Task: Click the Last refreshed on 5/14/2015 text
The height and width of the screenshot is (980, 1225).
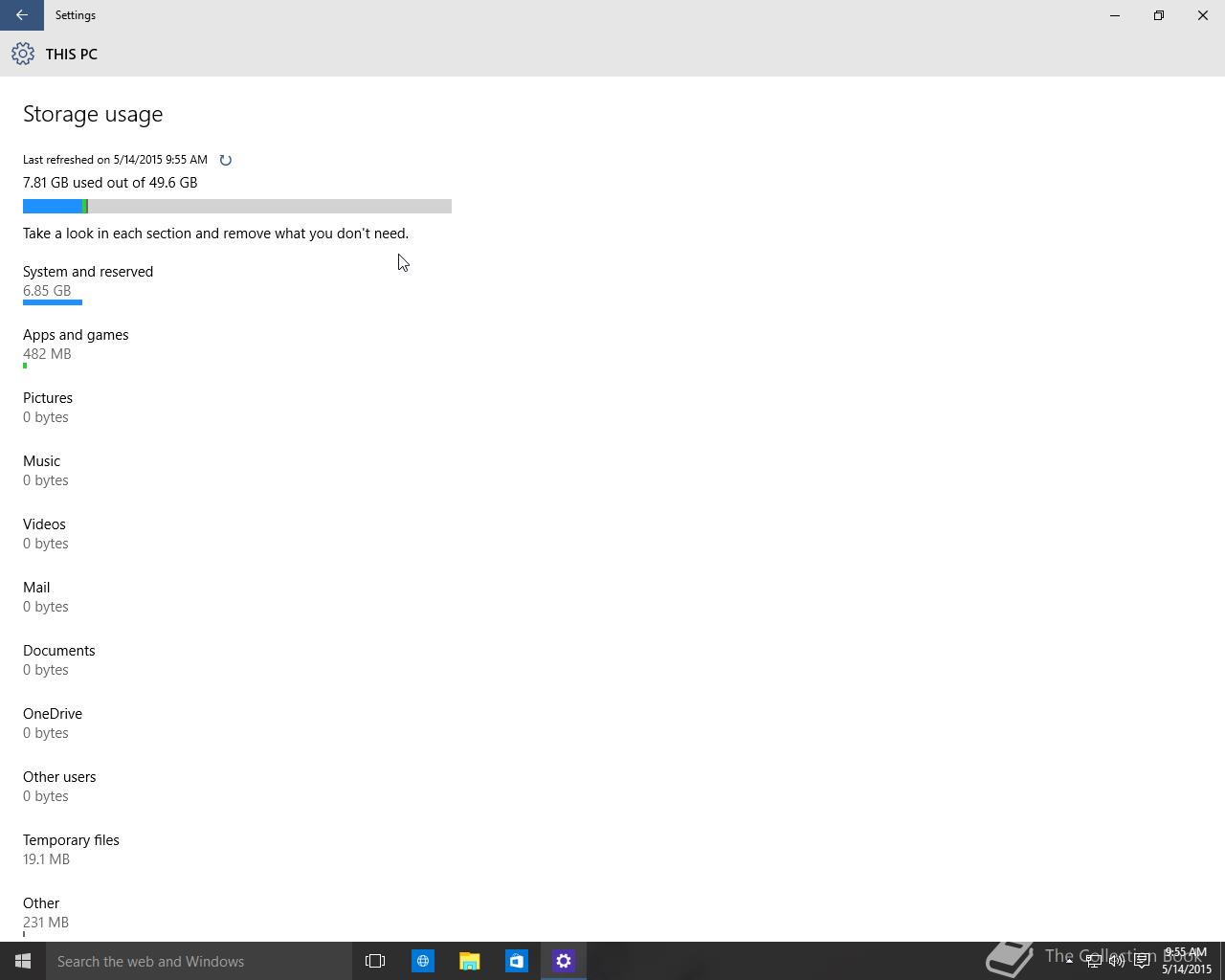Action: pyautogui.click(x=115, y=160)
